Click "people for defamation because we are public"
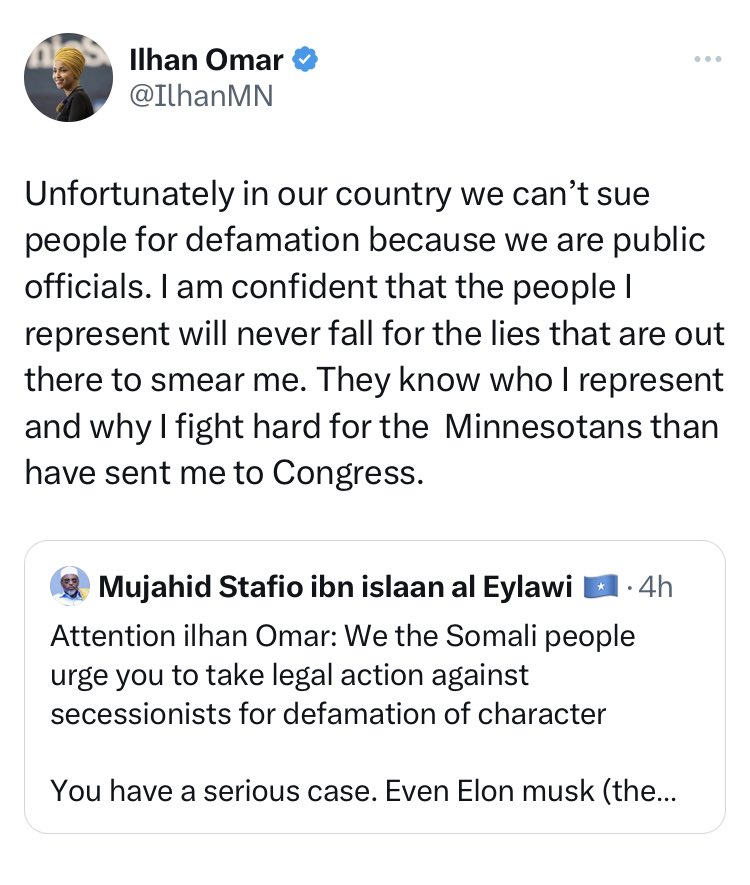 (365, 240)
